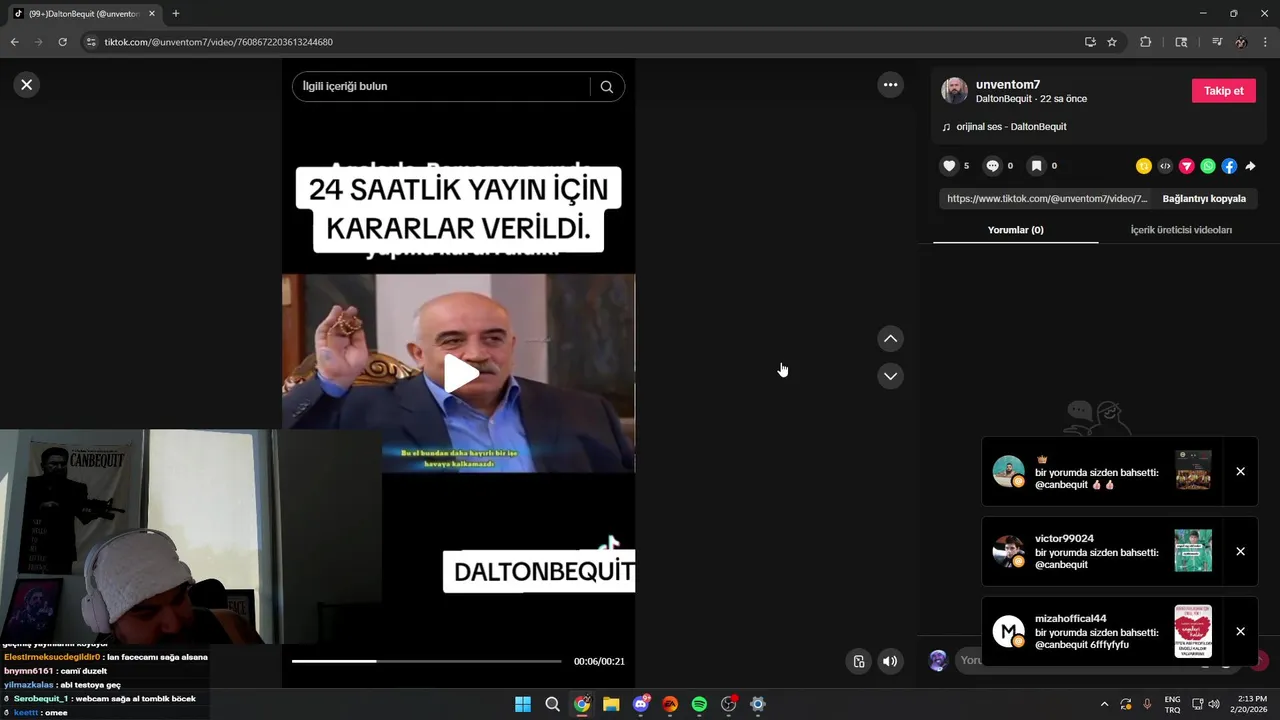
Task: Dismiss the crown user mention notification
Action: [1240, 471]
